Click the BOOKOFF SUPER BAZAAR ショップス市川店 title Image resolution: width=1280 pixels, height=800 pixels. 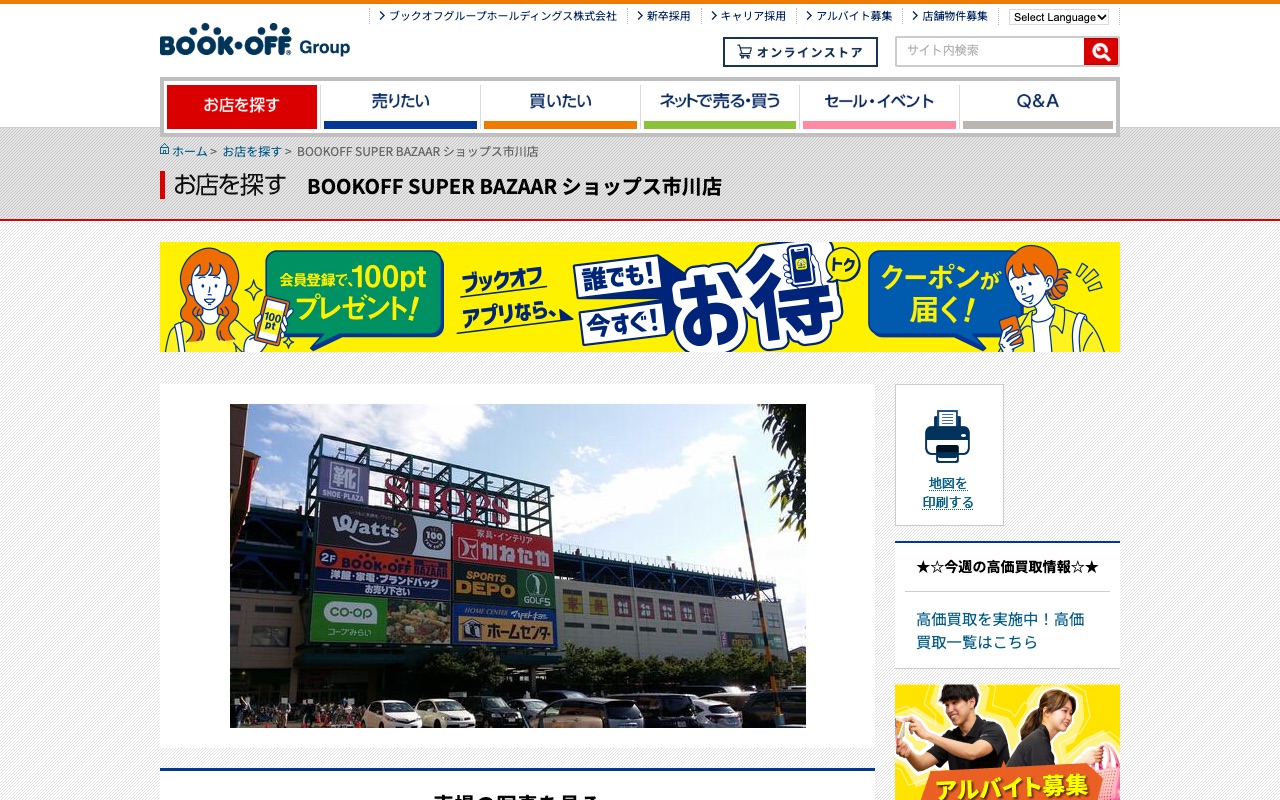[514, 186]
